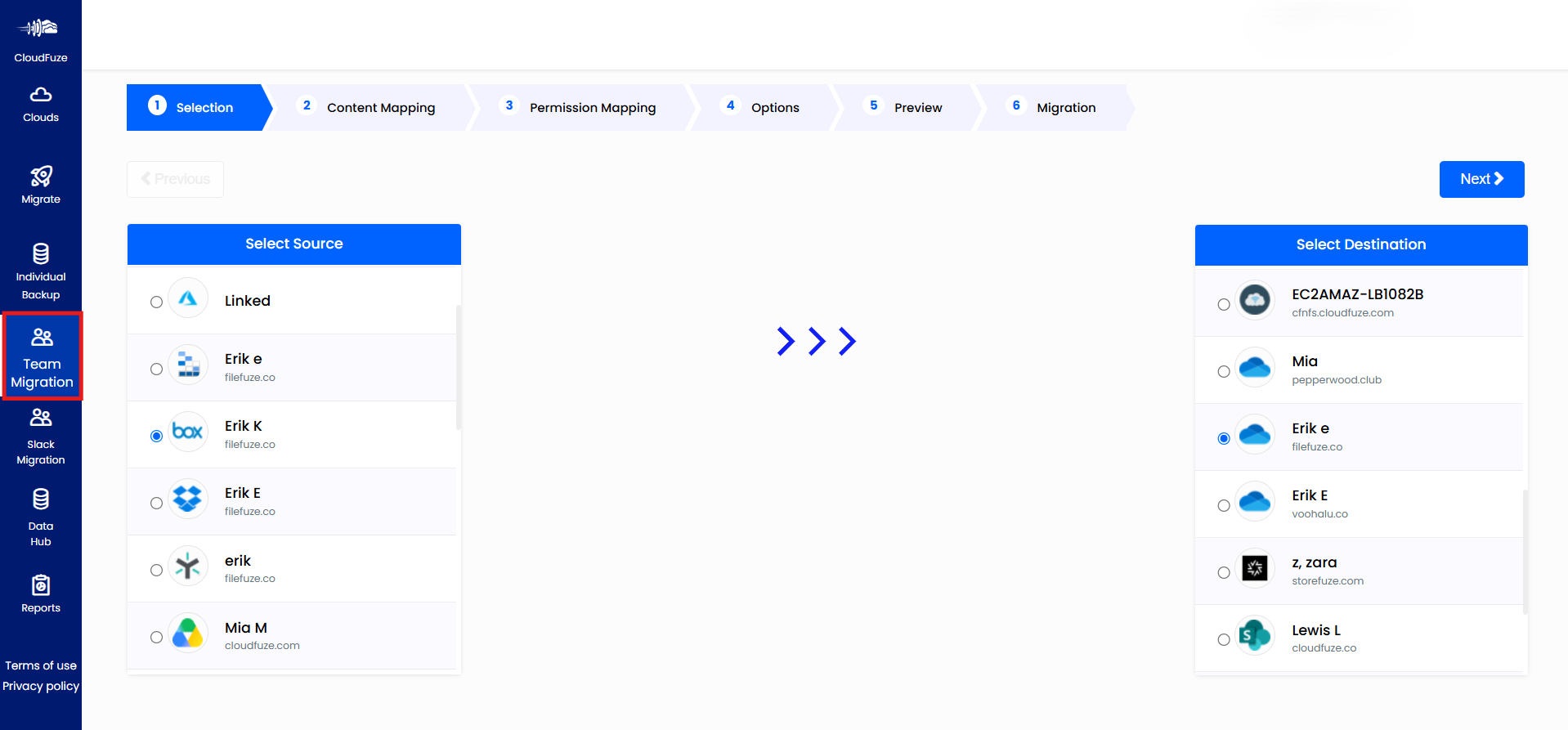Click the cfnfs.cloudfuze.com domain text
The image size is (1568, 730).
click(x=1342, y=313)
